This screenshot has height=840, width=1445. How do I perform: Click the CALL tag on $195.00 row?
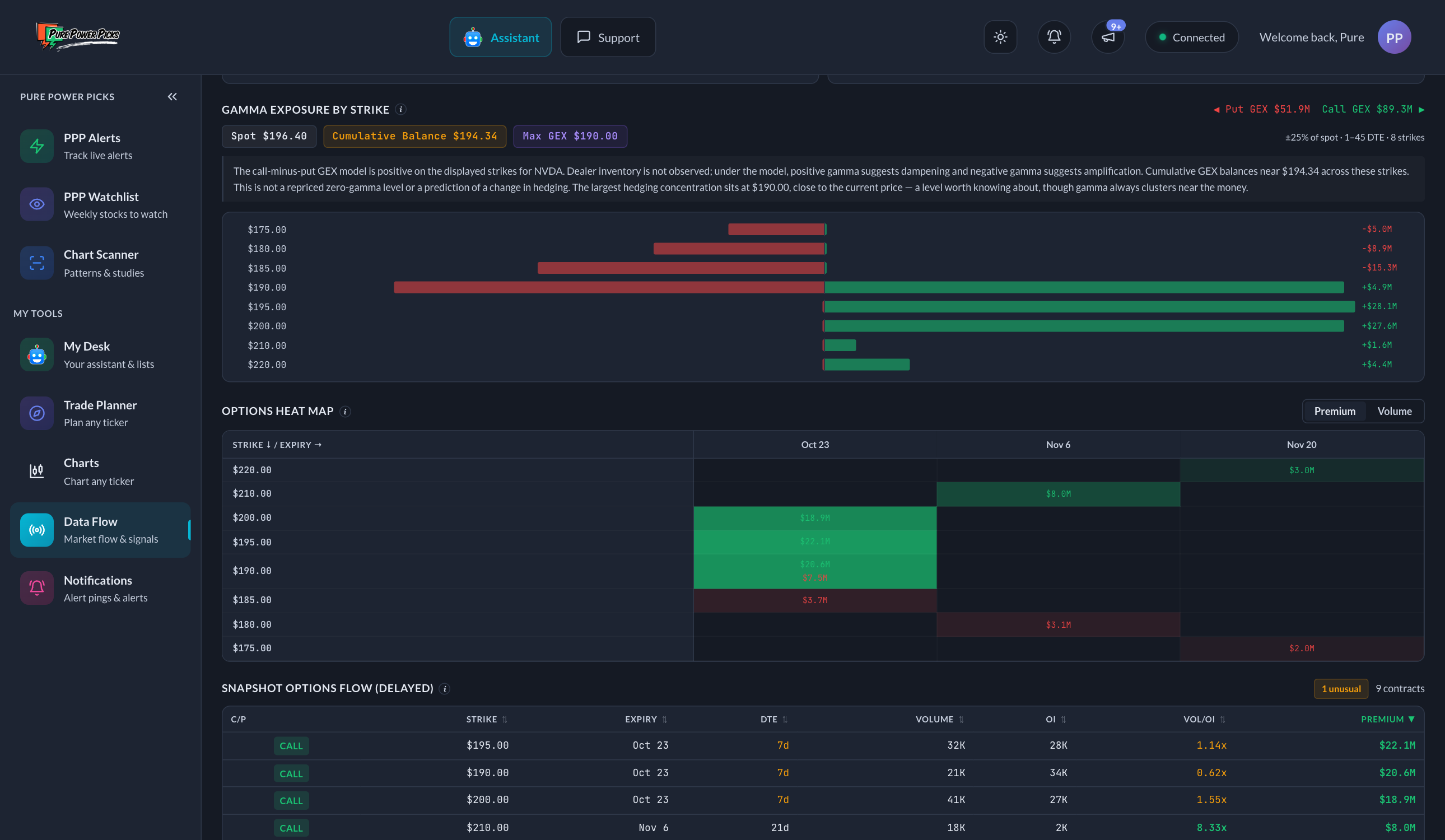[291, 746]
